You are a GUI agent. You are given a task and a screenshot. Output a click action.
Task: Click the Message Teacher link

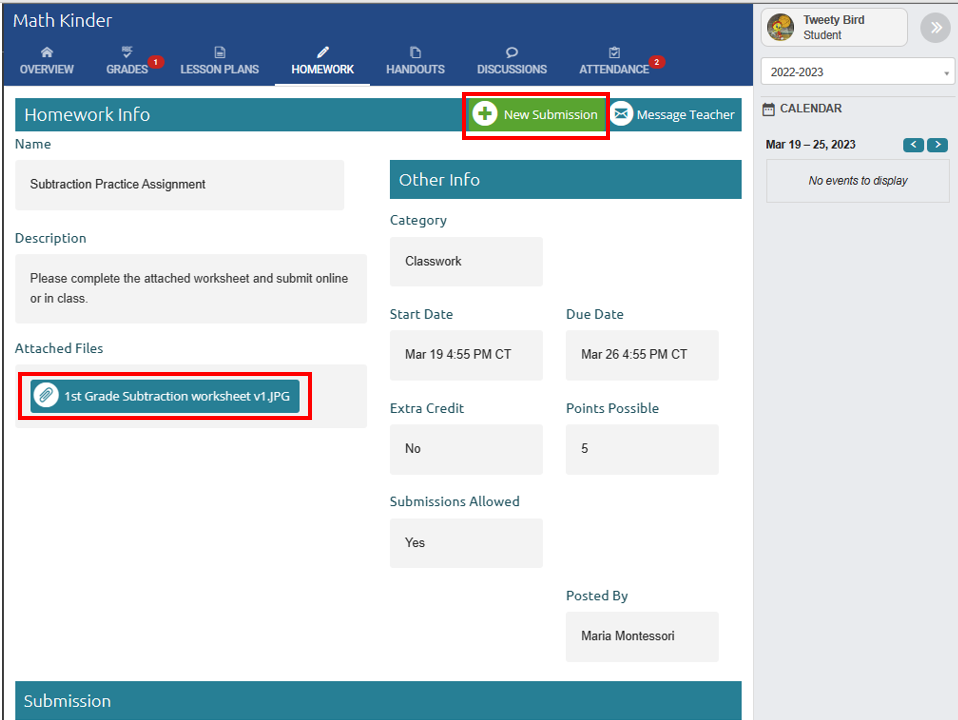685,115
